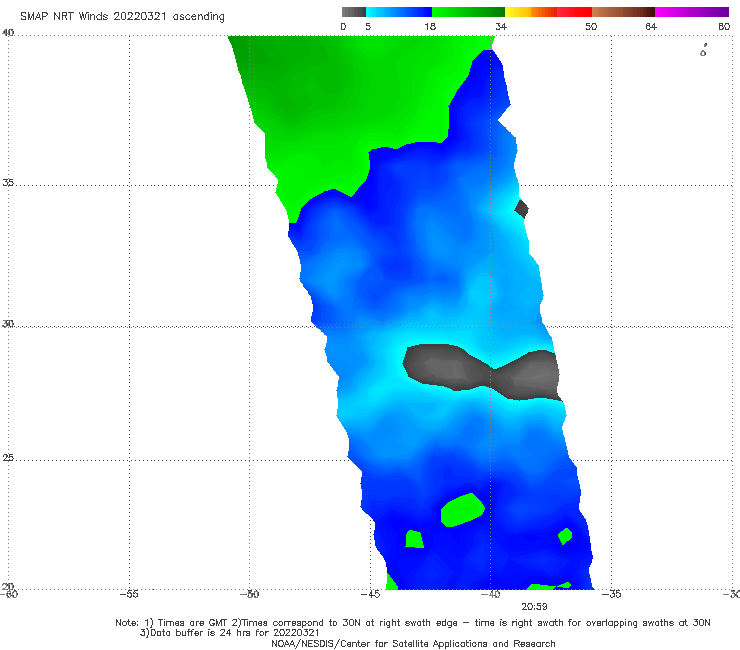Click the '50' label under the color bar
The height and width of the screenshot is (650, 740).
591,27
